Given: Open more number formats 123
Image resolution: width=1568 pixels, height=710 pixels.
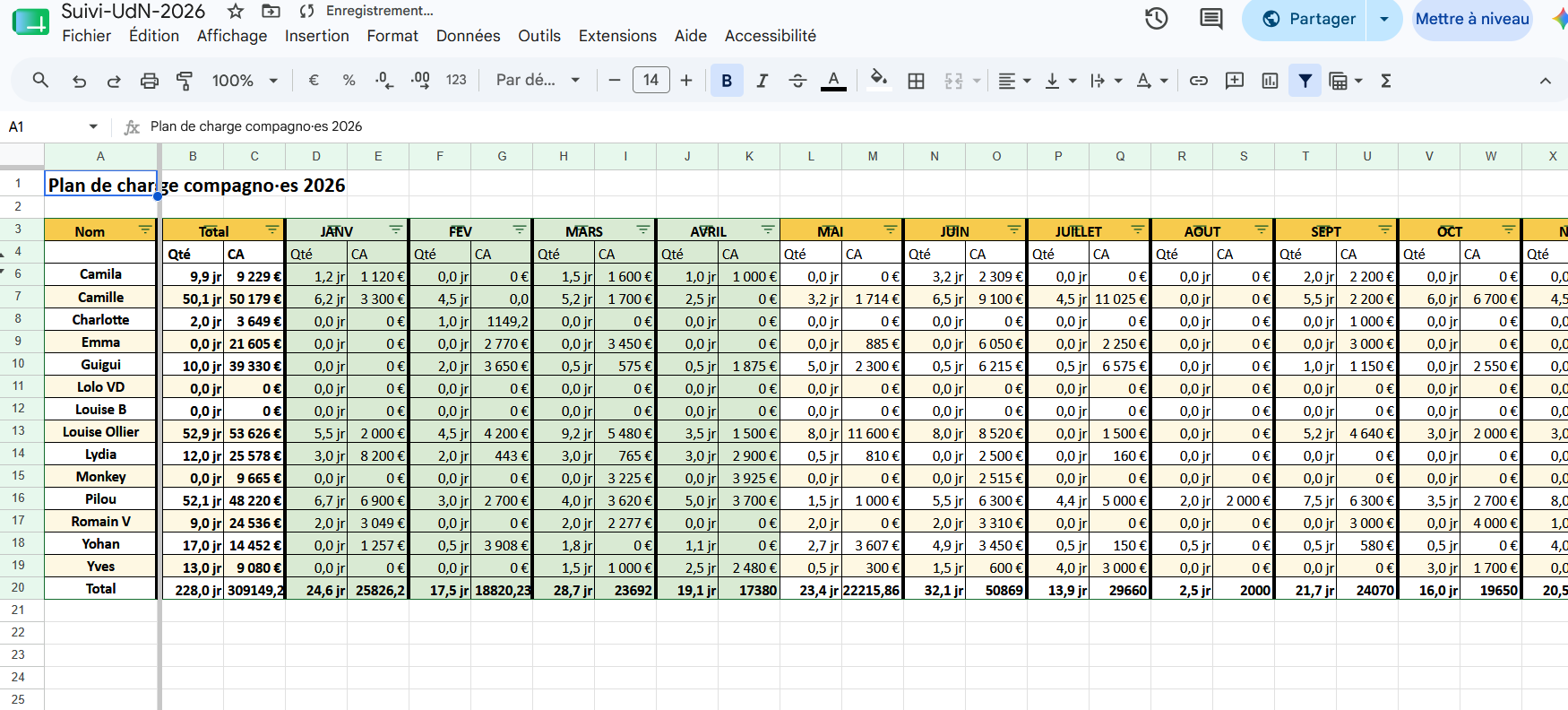Looking at the screenshot, I should [x=456, y=81].
